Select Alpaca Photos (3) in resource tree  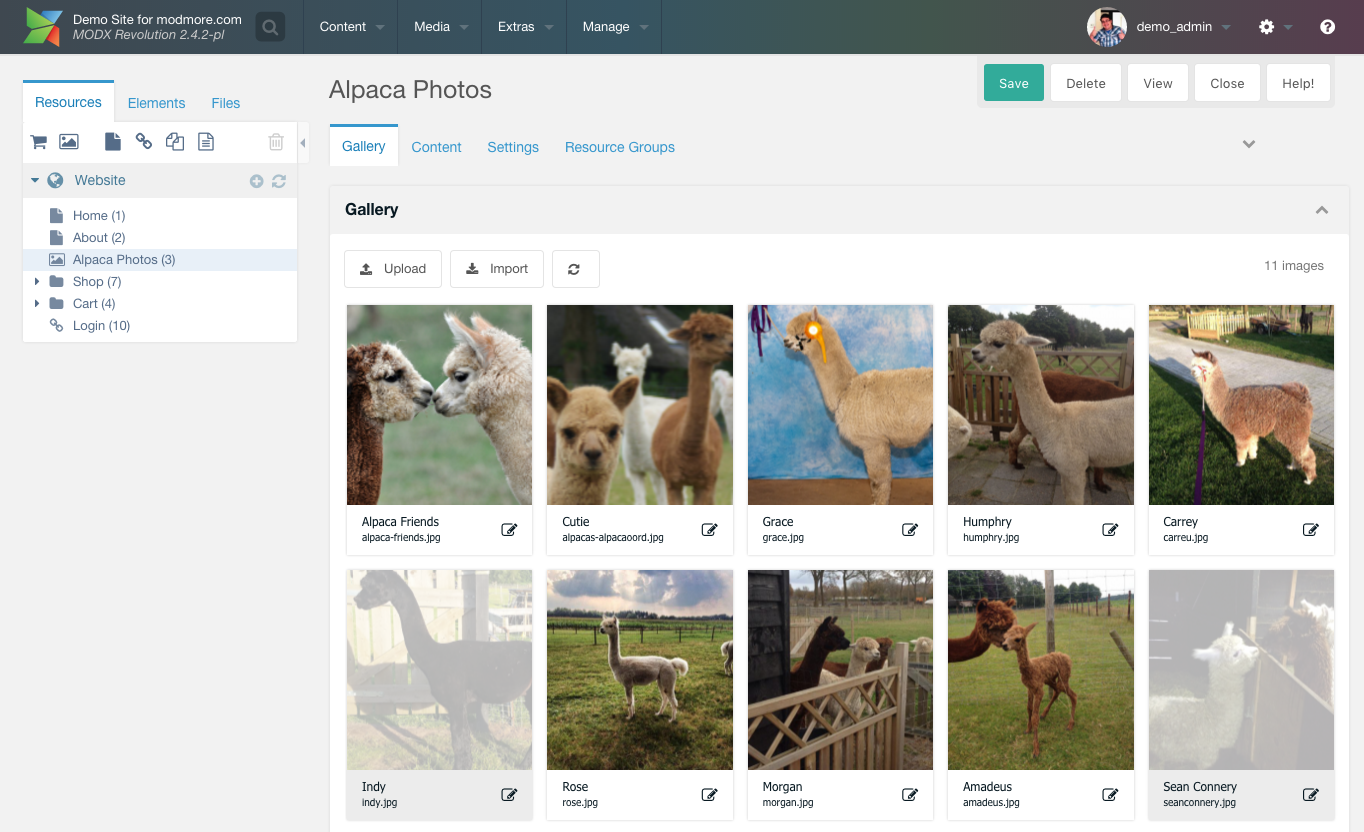[124, 259]
